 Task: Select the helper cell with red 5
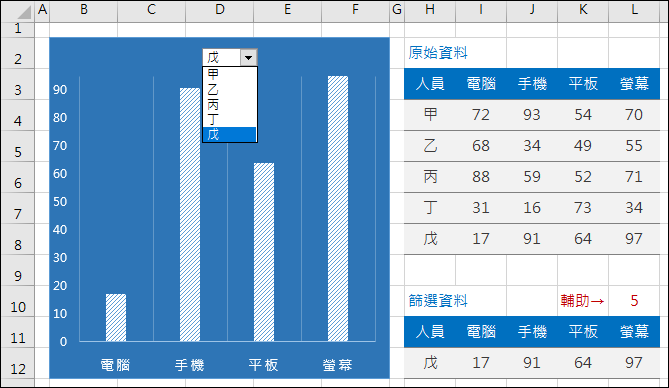634,300
